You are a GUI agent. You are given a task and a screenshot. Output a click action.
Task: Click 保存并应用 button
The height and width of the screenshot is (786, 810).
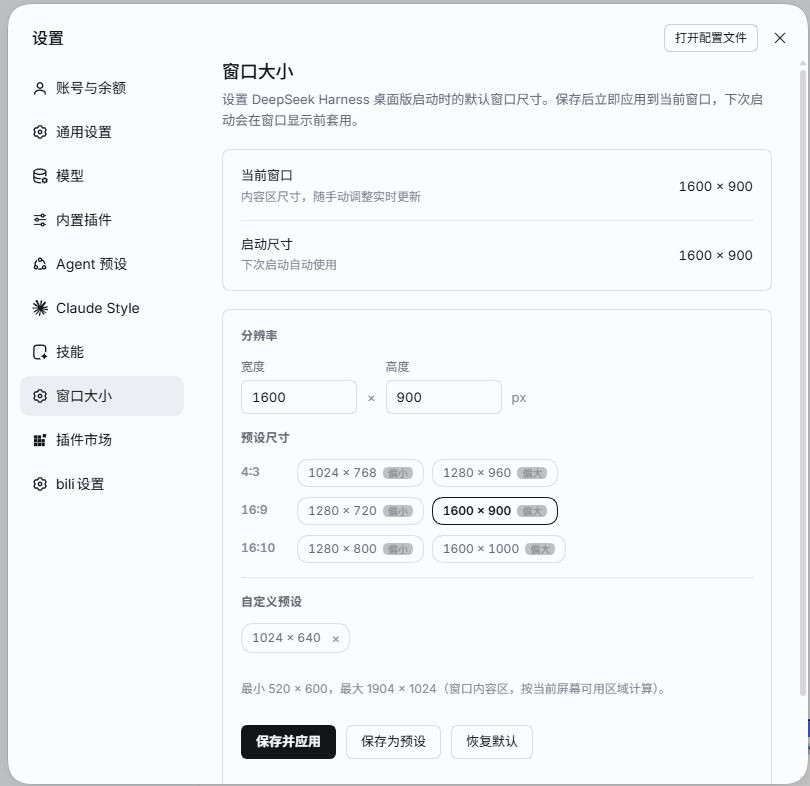tap(288, 742)
